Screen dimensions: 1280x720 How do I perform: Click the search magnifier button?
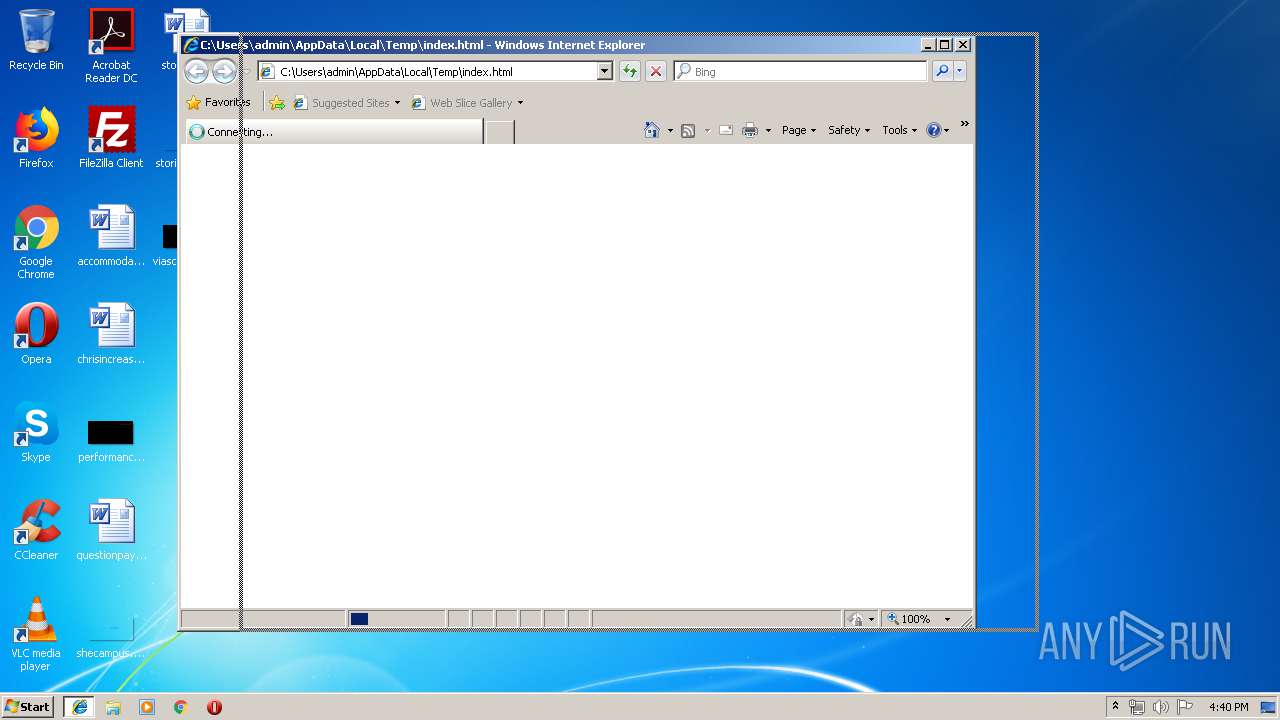coord(942,71)
